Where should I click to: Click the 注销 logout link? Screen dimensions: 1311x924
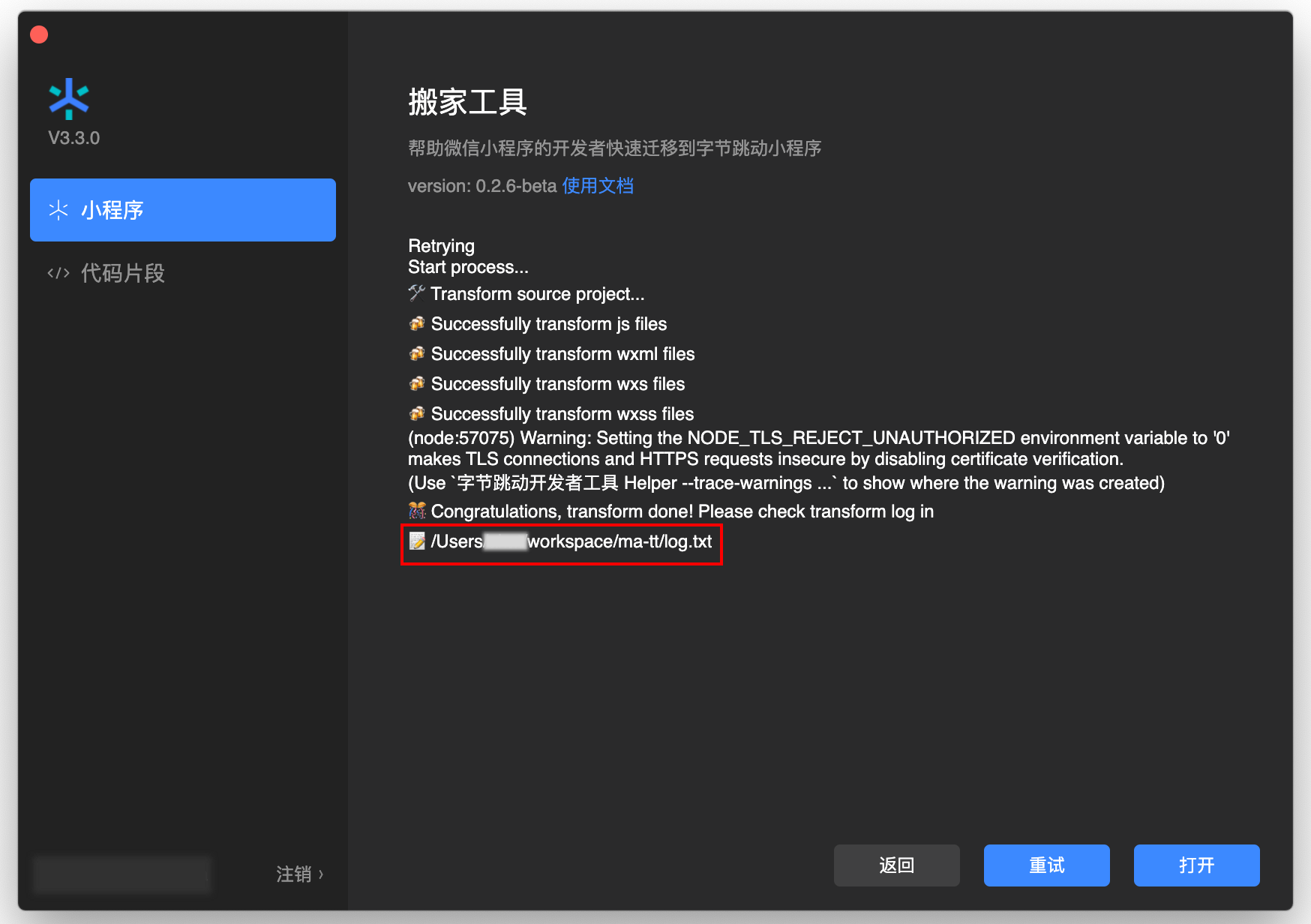tap(294, 874)
